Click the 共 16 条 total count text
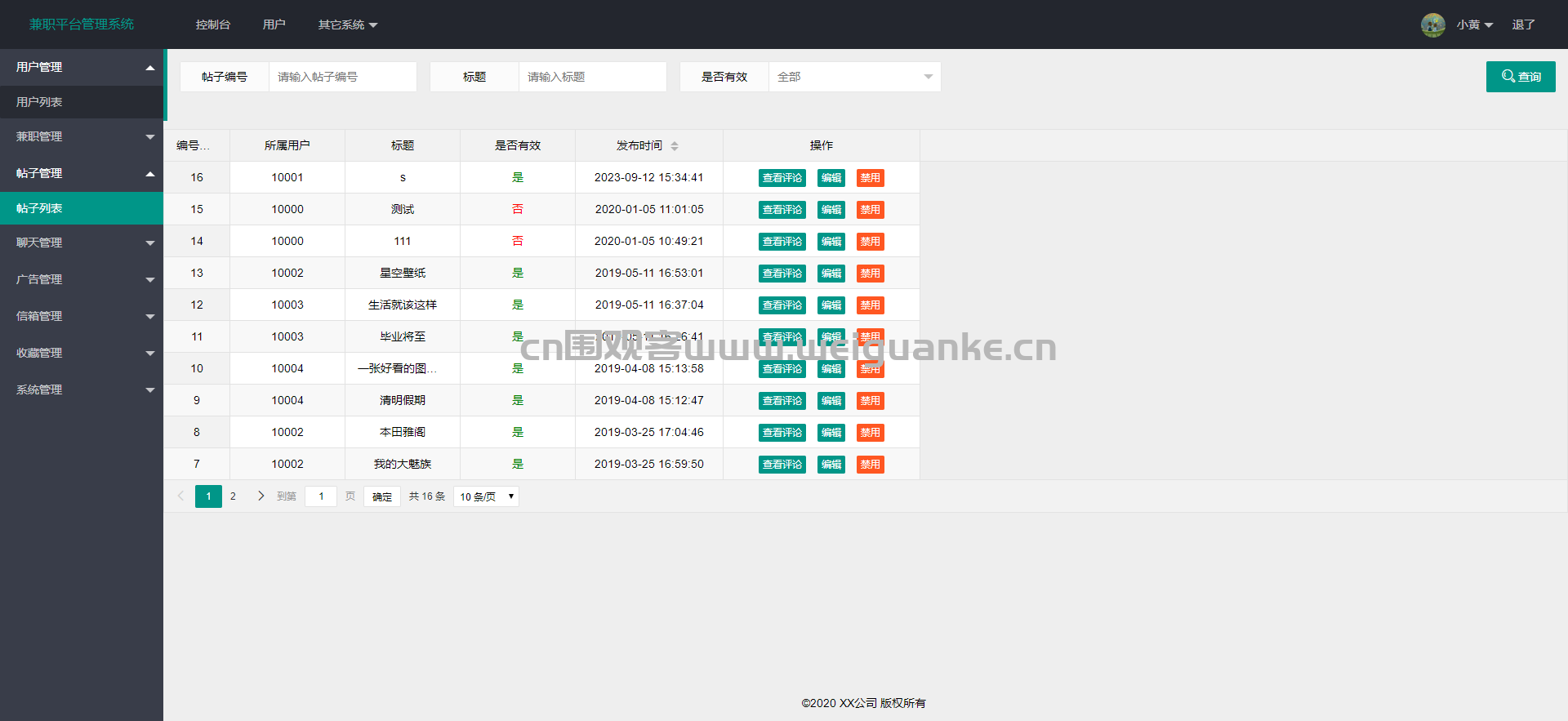This screenshot has width=1568, height=721. [x=427, y=496]
